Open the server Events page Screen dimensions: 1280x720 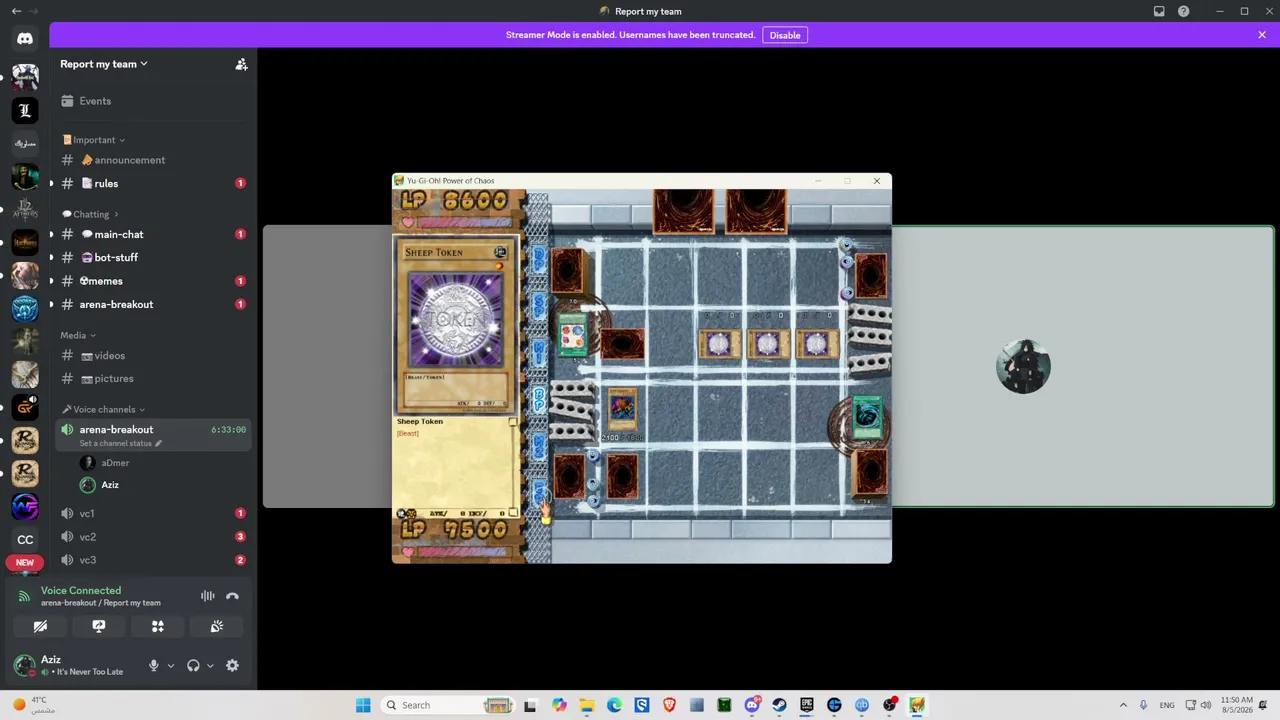[153, 101]
